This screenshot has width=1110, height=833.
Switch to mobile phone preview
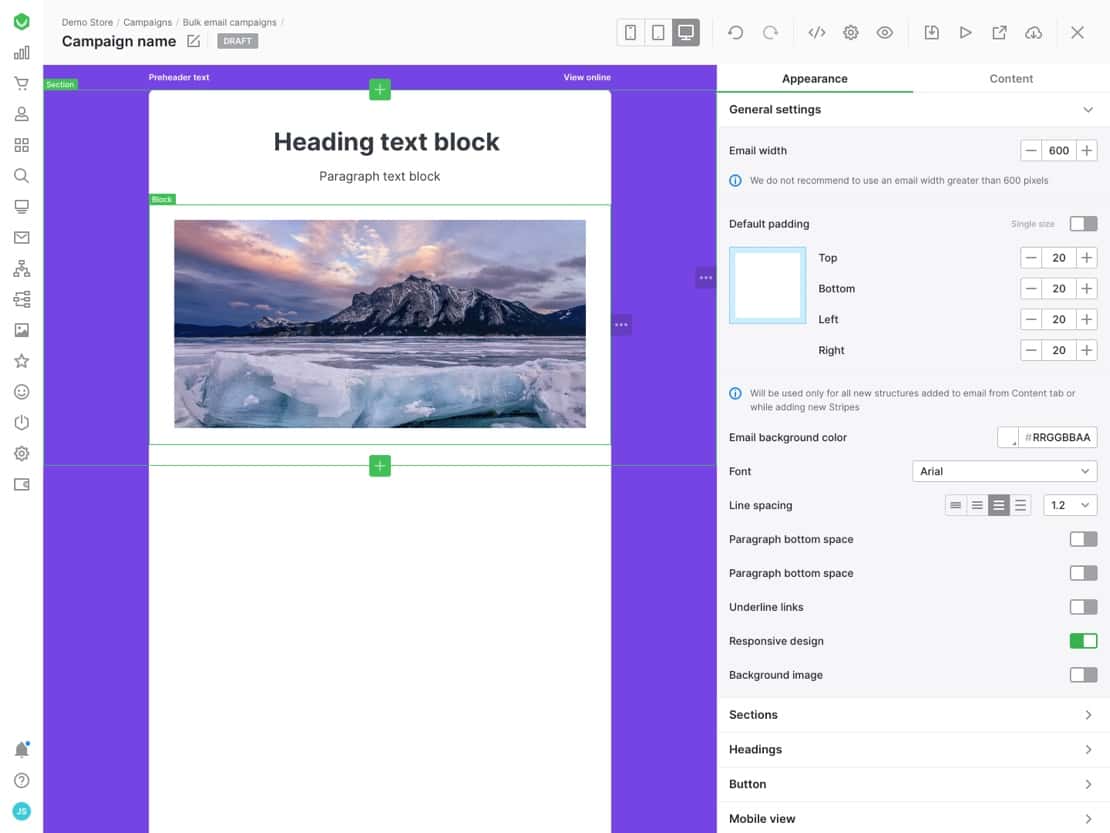pos(630,33)
